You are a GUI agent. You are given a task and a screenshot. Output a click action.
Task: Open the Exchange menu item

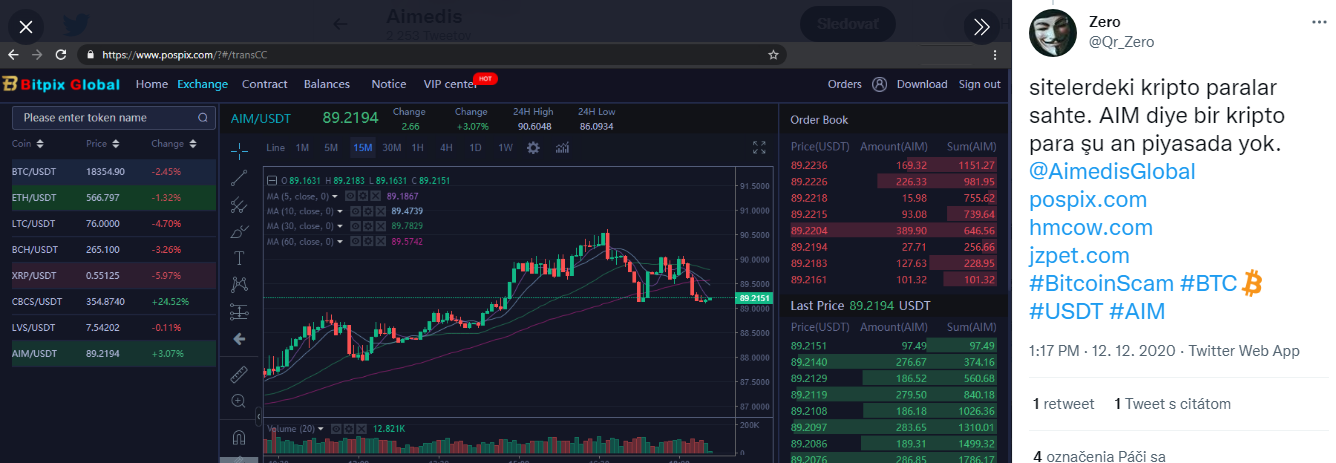[x=203, y=84]
